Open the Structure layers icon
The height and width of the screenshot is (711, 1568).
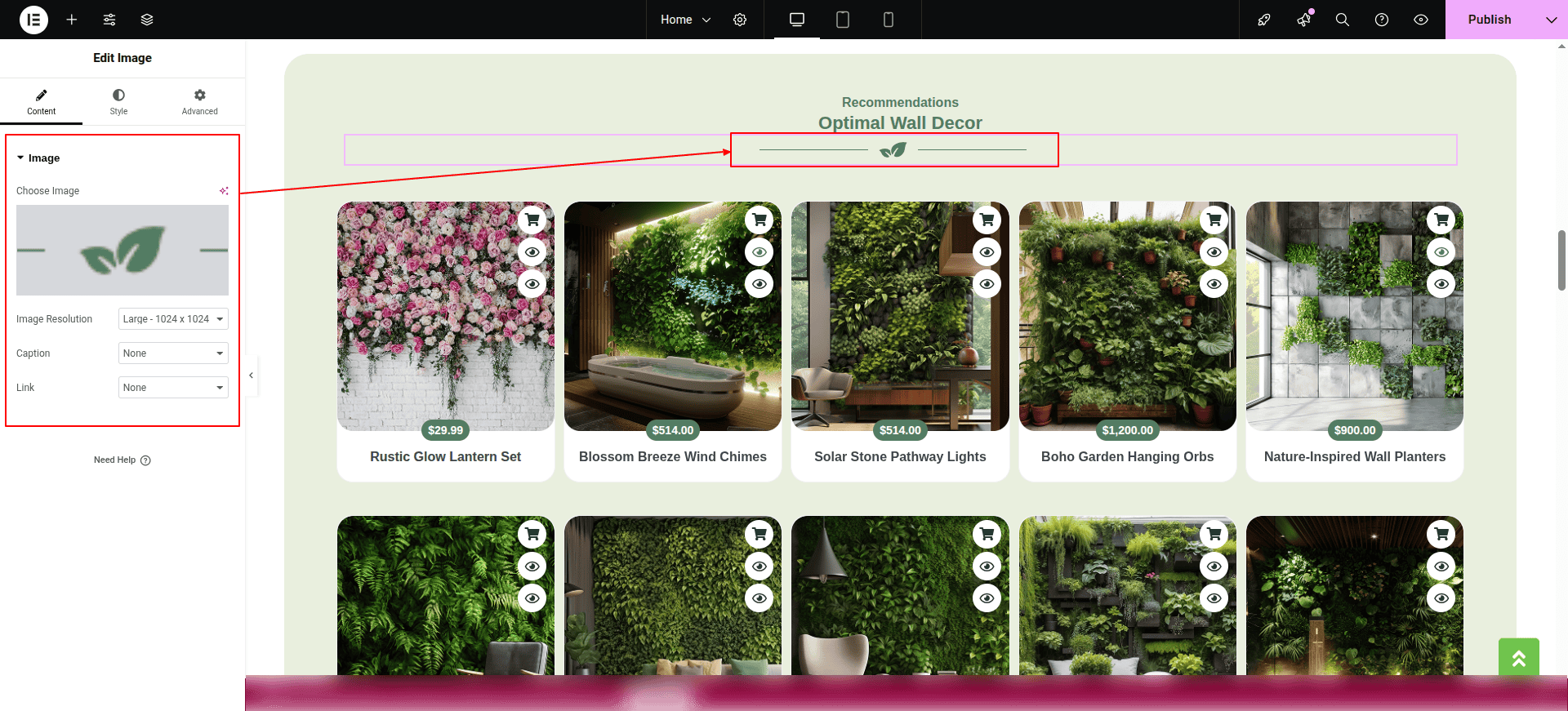147,20
